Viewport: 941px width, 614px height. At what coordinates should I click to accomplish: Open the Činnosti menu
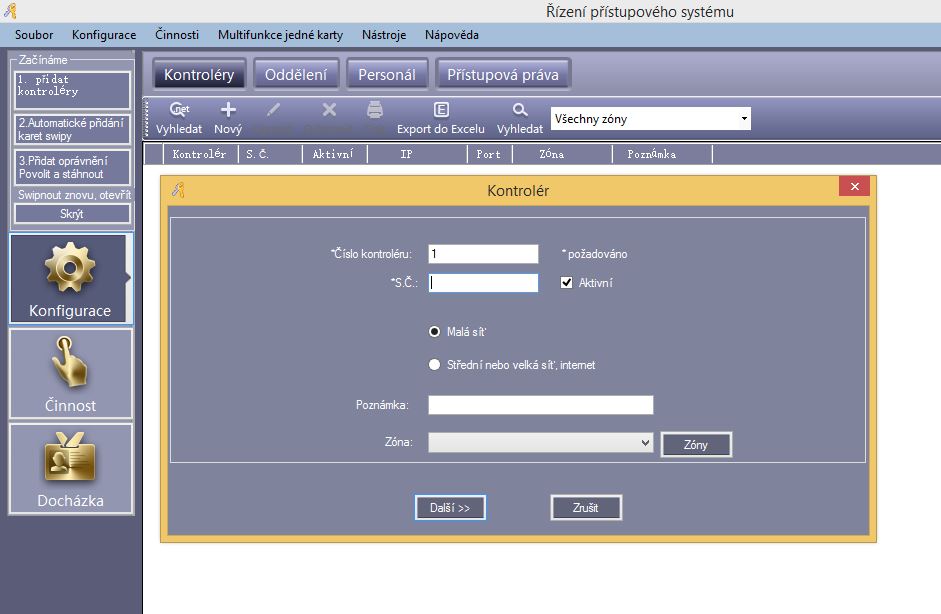(177, 35)
